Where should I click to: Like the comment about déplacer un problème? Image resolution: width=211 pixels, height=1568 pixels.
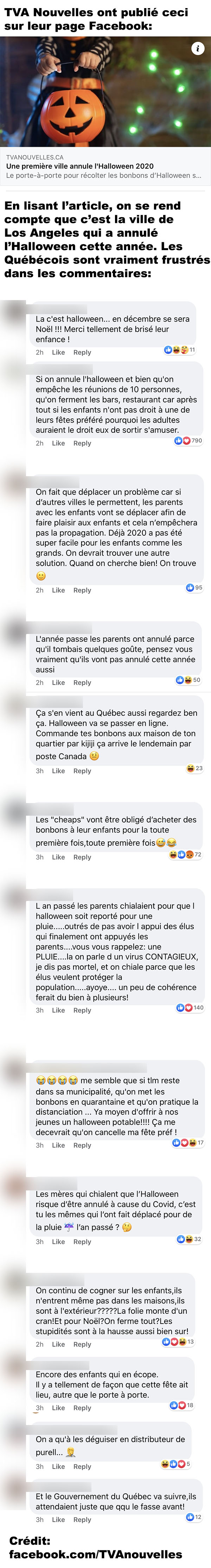point(58,590)
